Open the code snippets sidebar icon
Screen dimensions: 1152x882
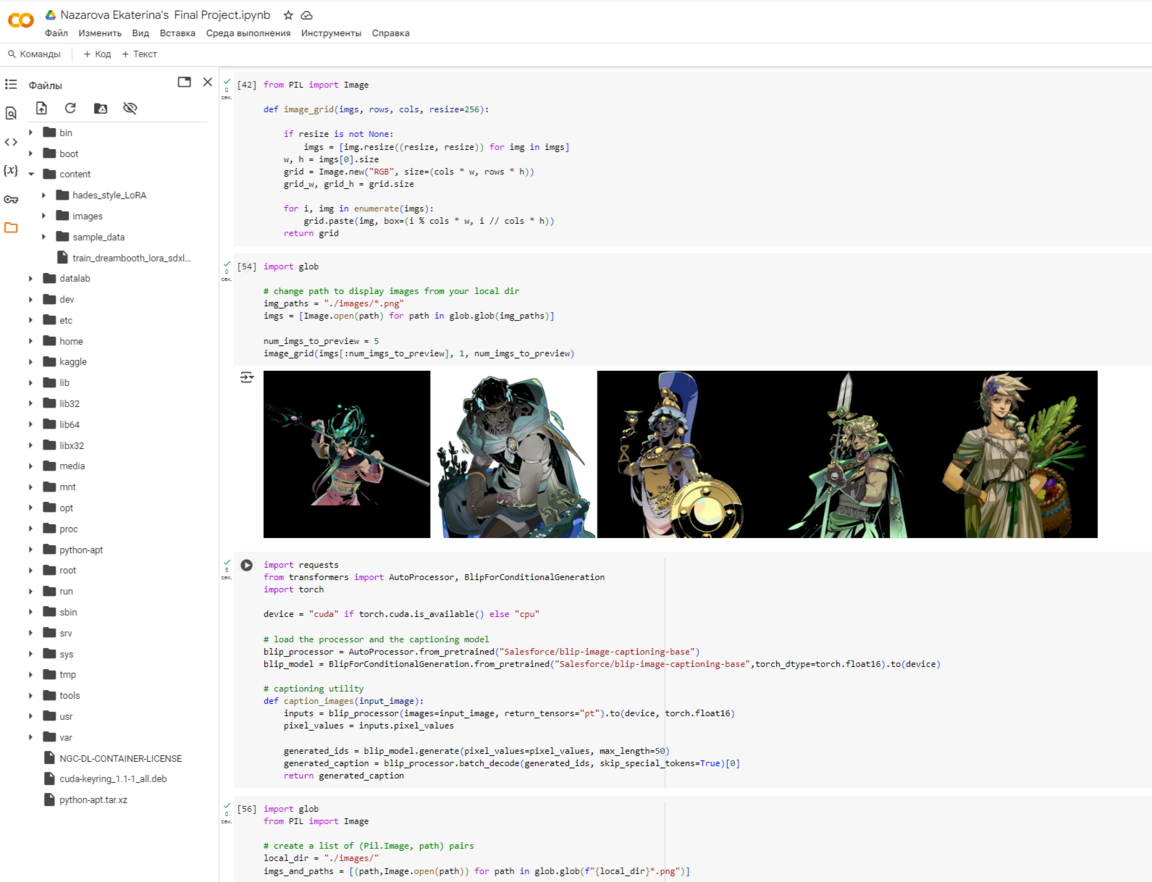[11, 142]
